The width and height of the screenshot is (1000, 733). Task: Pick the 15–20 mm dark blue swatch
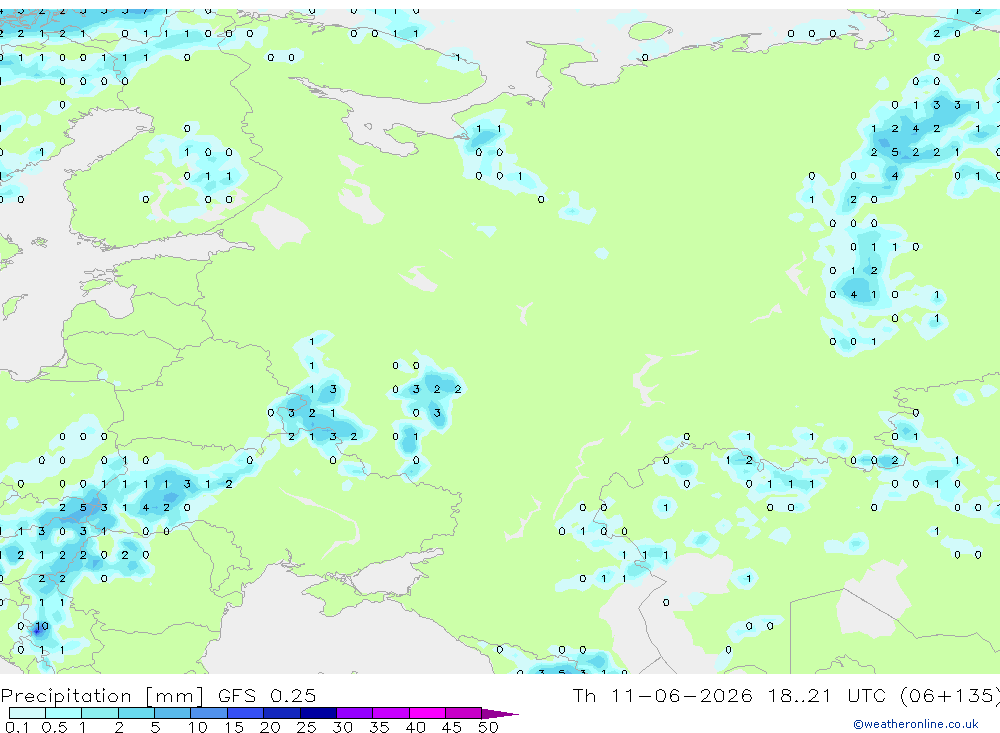(x=246, y=713)
